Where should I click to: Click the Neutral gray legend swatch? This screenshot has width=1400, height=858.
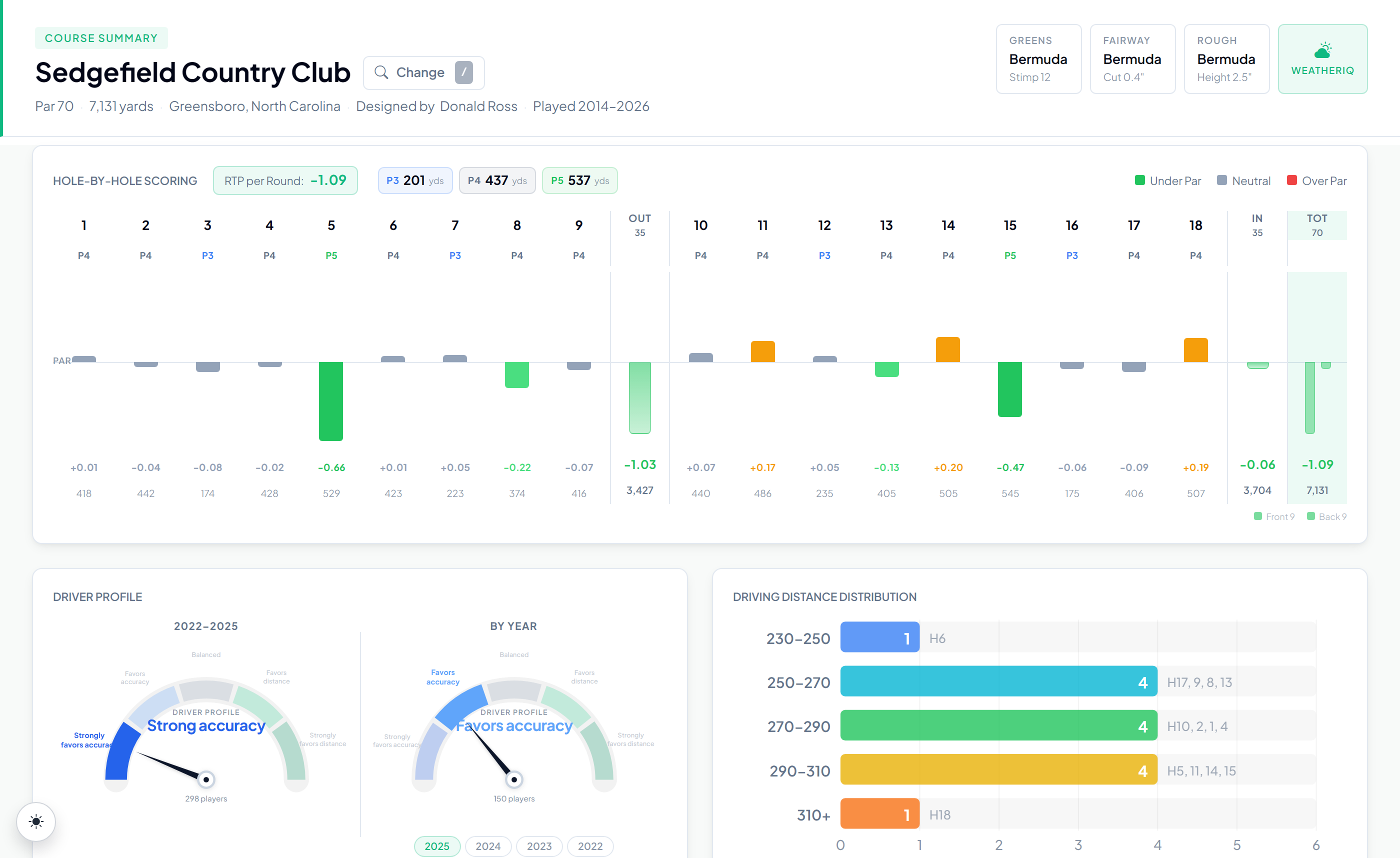1221,180
